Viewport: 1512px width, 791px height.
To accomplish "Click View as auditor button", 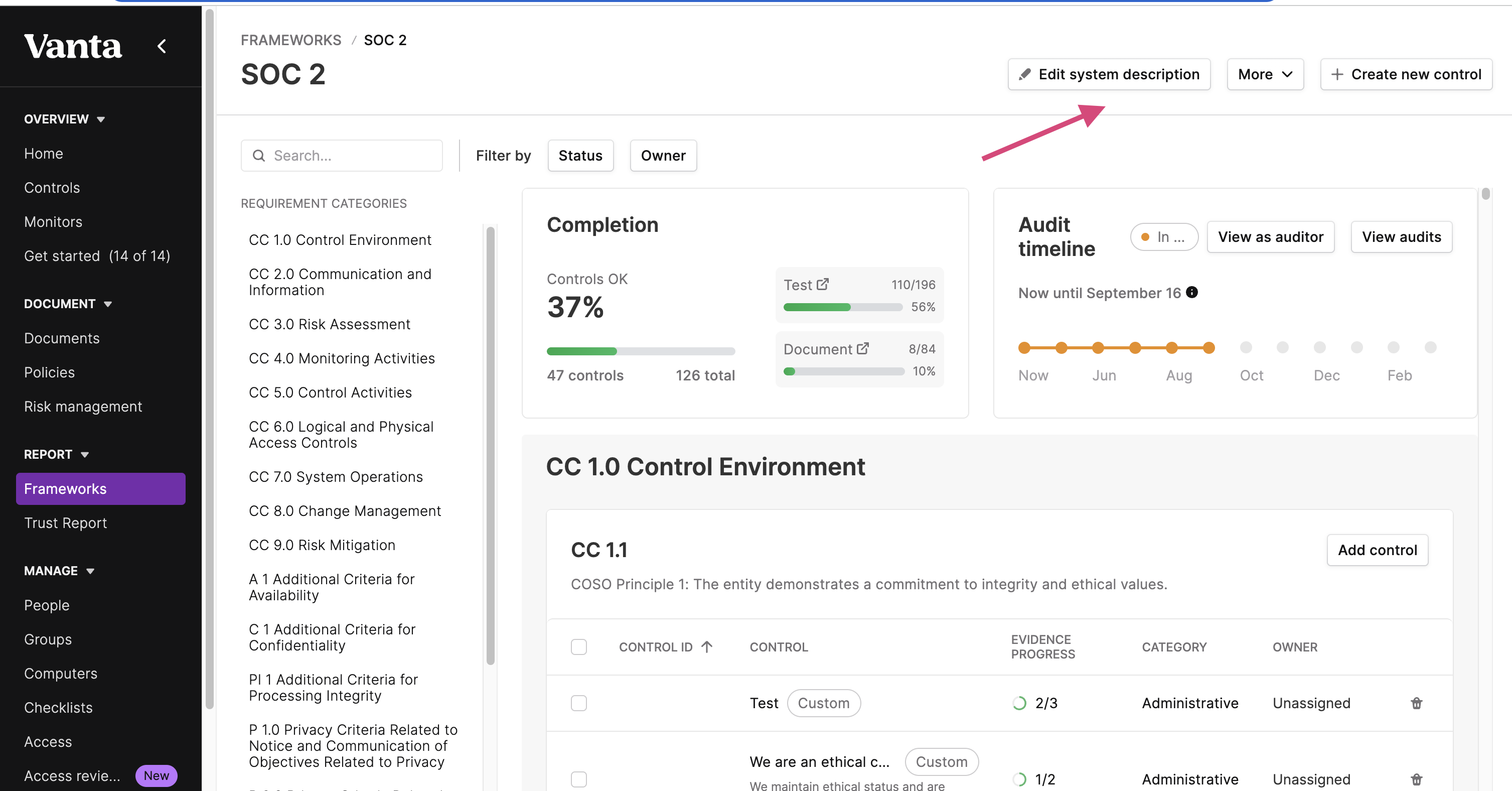I will (x=1270, y=237).
